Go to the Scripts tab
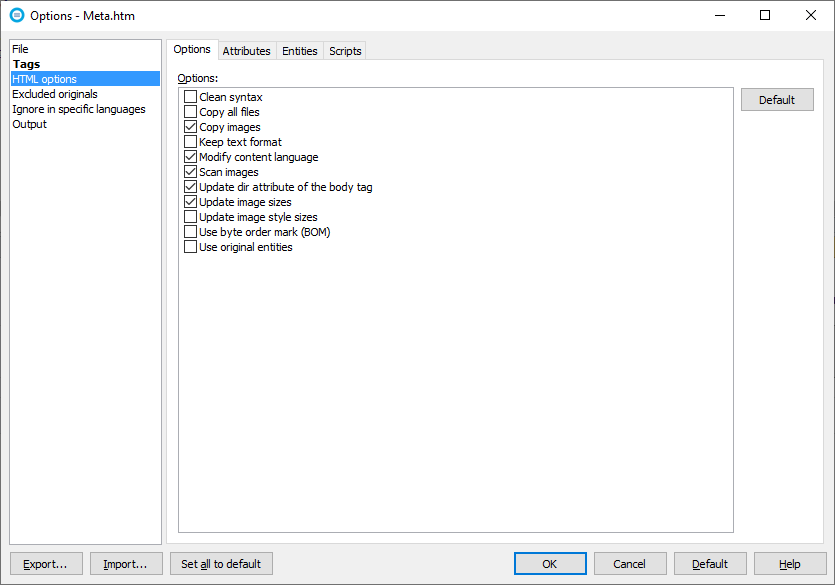 click(345, 51)
